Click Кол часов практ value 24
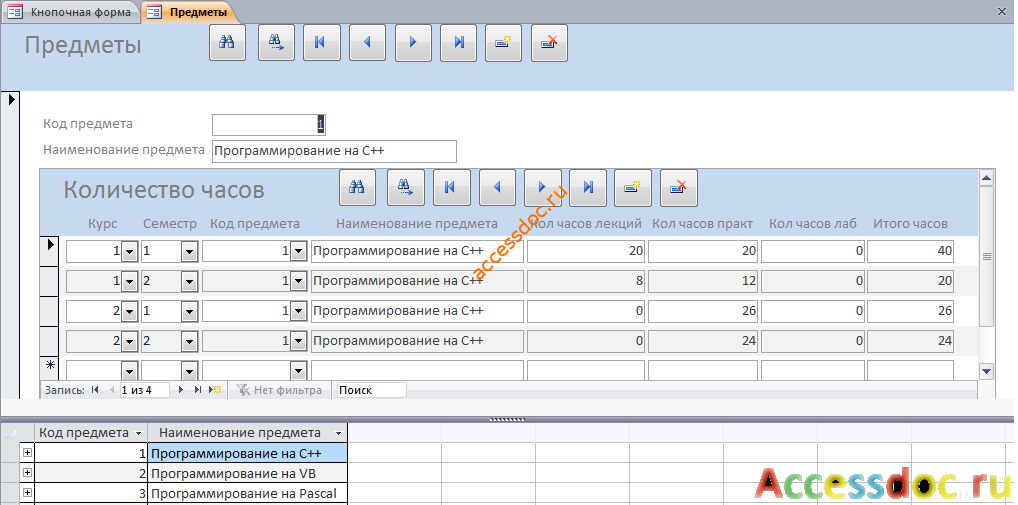Viewport: 1018px width, 505px height. click(x=702, y=341)
